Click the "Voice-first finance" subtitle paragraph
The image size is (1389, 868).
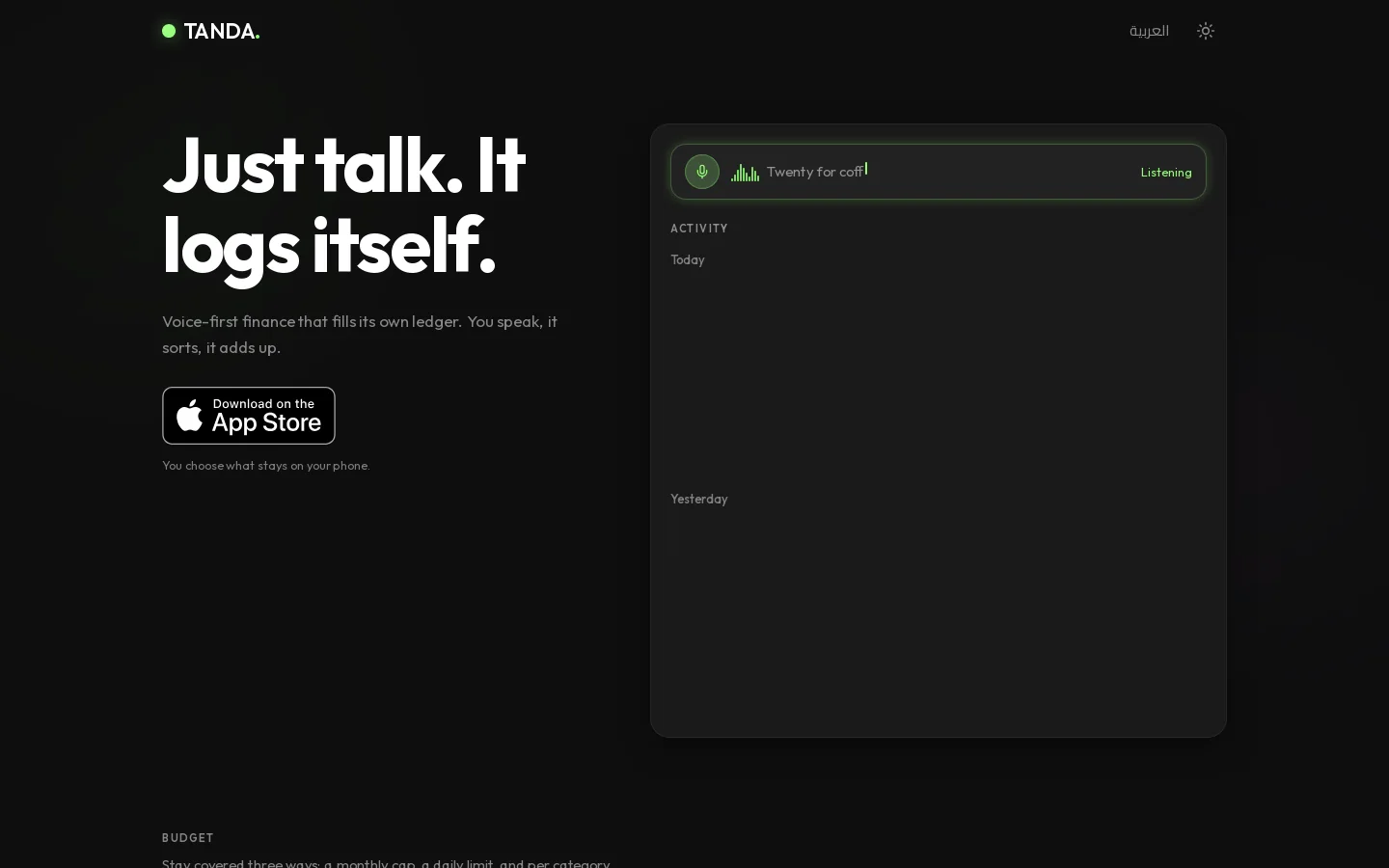coord(360,334)
